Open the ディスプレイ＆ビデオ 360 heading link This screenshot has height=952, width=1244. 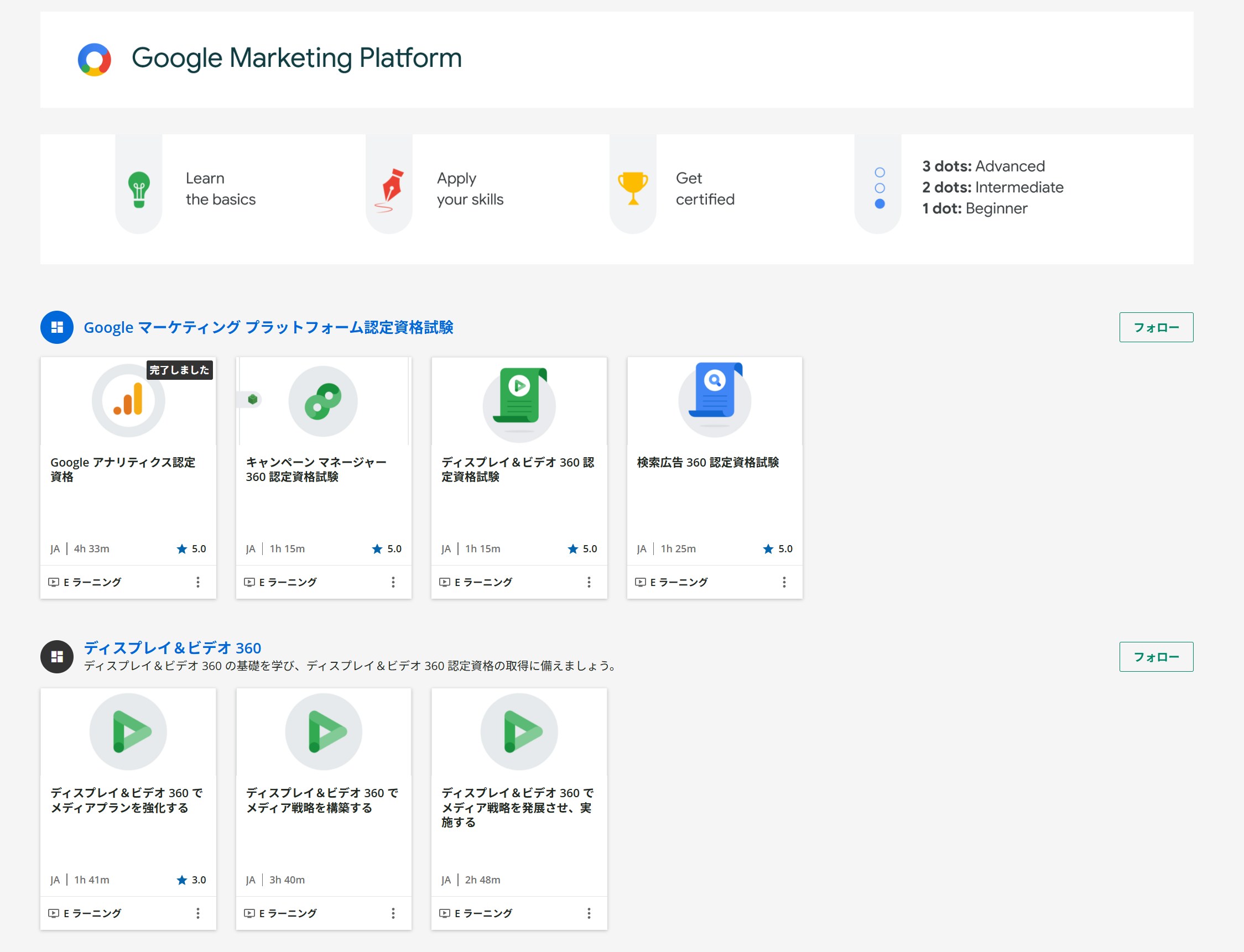click(173, 648)
